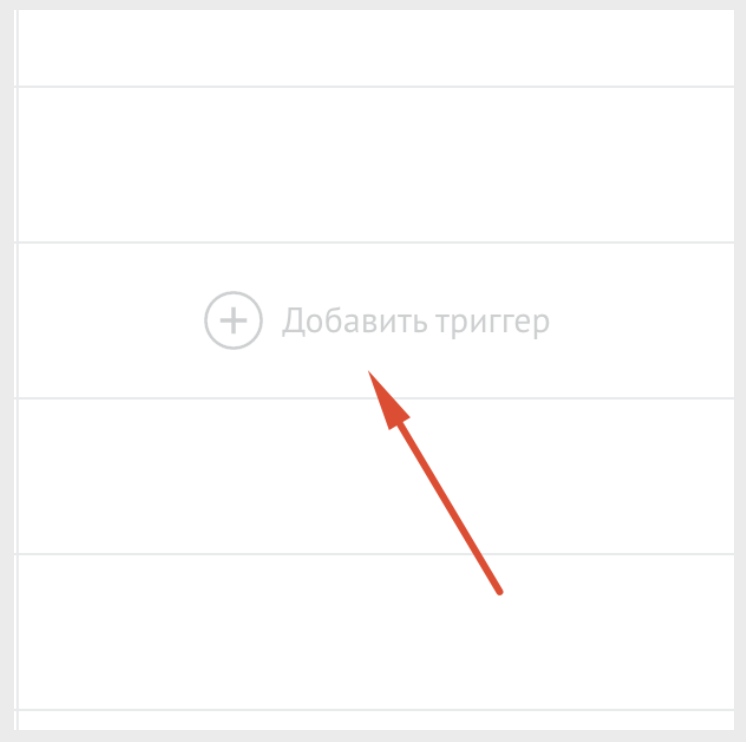Add a trigger using the plus icon
The height and width of the screenshot is (742, 746).
pyautogui.click(x=233, y=320)
